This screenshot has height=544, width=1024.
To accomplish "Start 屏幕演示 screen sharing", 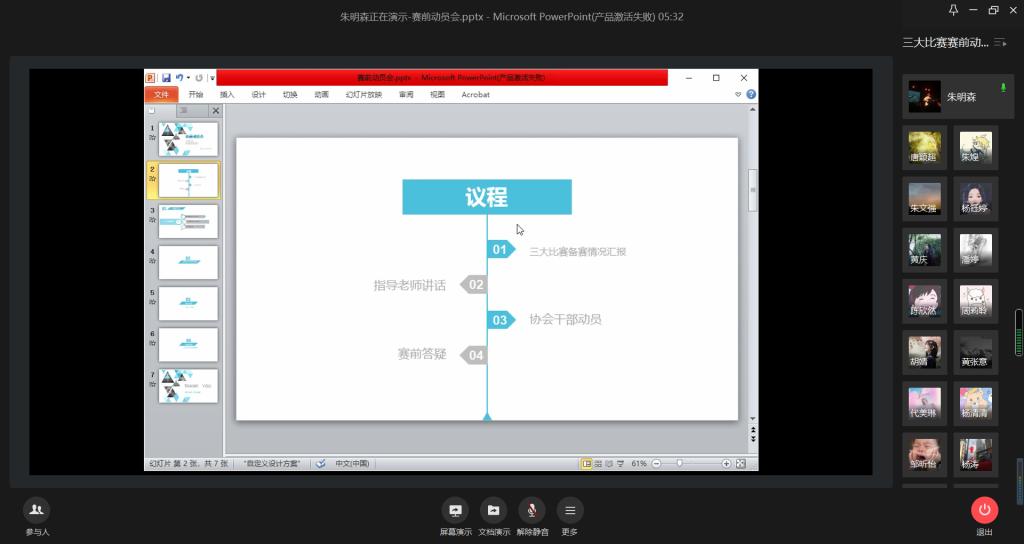I will (455, 510).
